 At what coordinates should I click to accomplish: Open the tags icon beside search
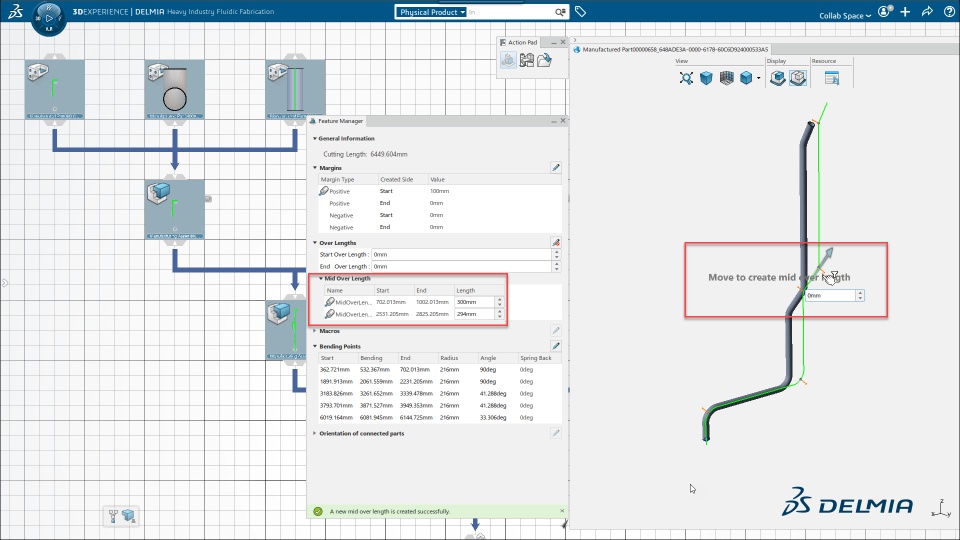580,12
